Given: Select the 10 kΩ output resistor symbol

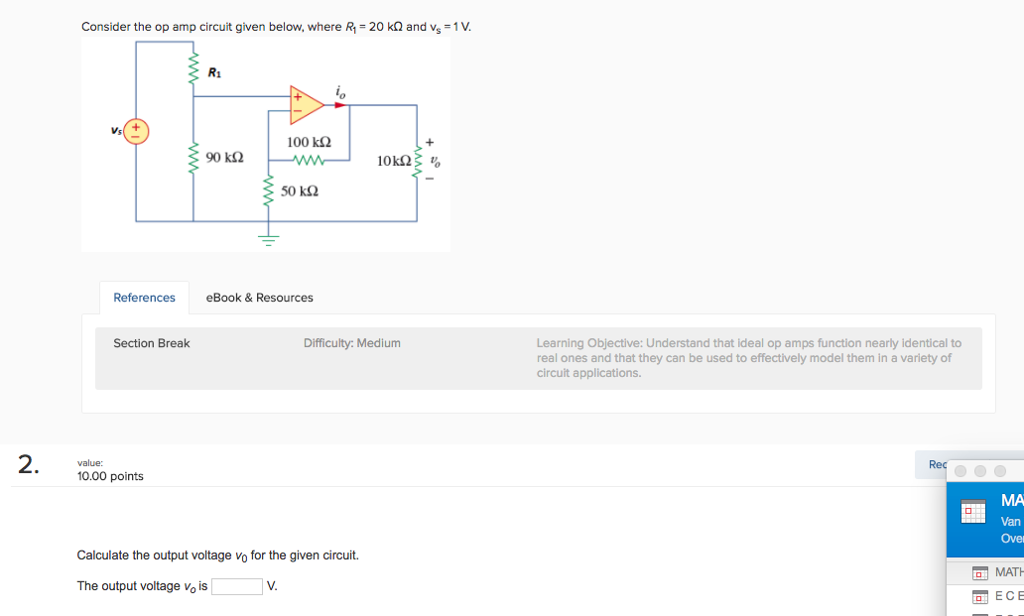Looking at the screenshot, I should 415,161.
